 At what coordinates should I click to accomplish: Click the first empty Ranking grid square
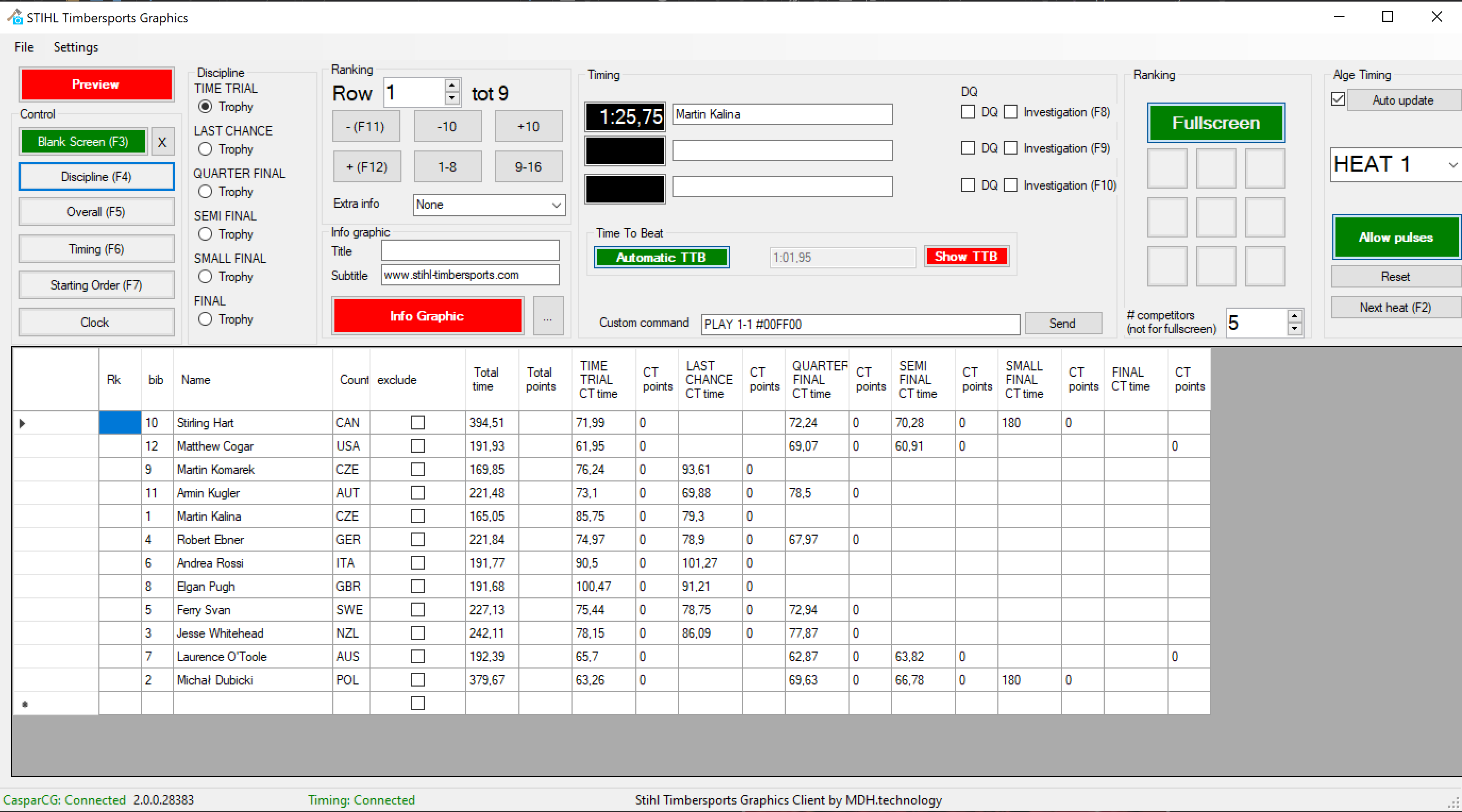[x=1167, y=168]
